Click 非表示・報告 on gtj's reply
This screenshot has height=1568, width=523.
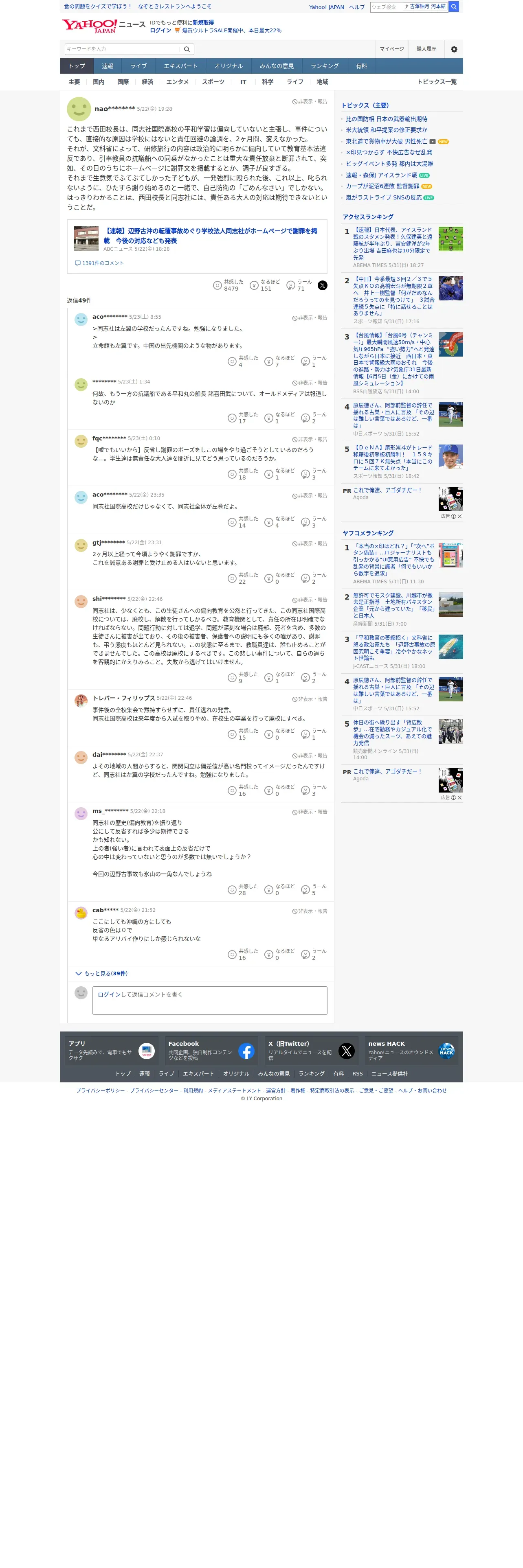(x=310, y=543)
